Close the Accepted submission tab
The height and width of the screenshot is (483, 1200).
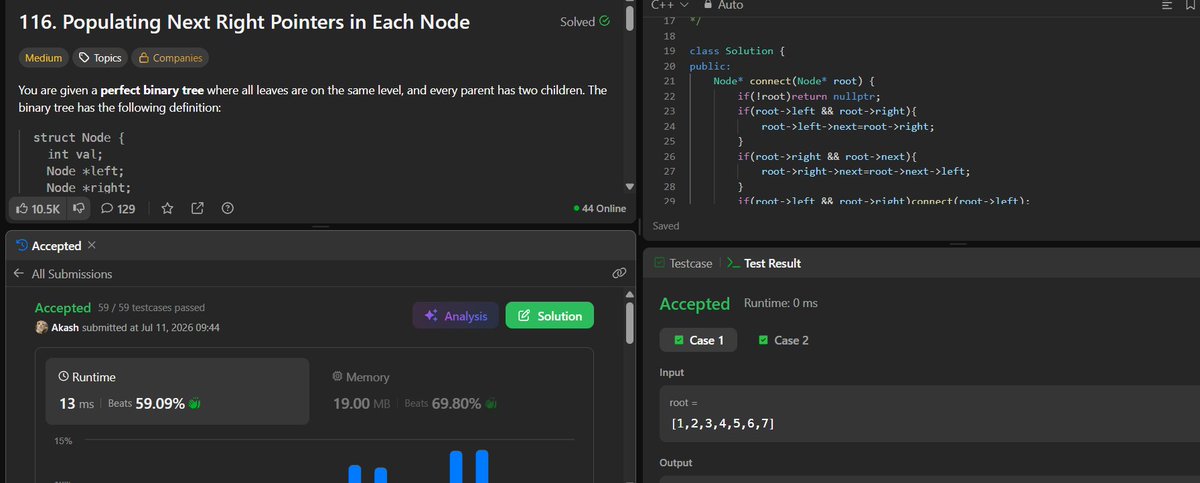(x=92, y=246)
